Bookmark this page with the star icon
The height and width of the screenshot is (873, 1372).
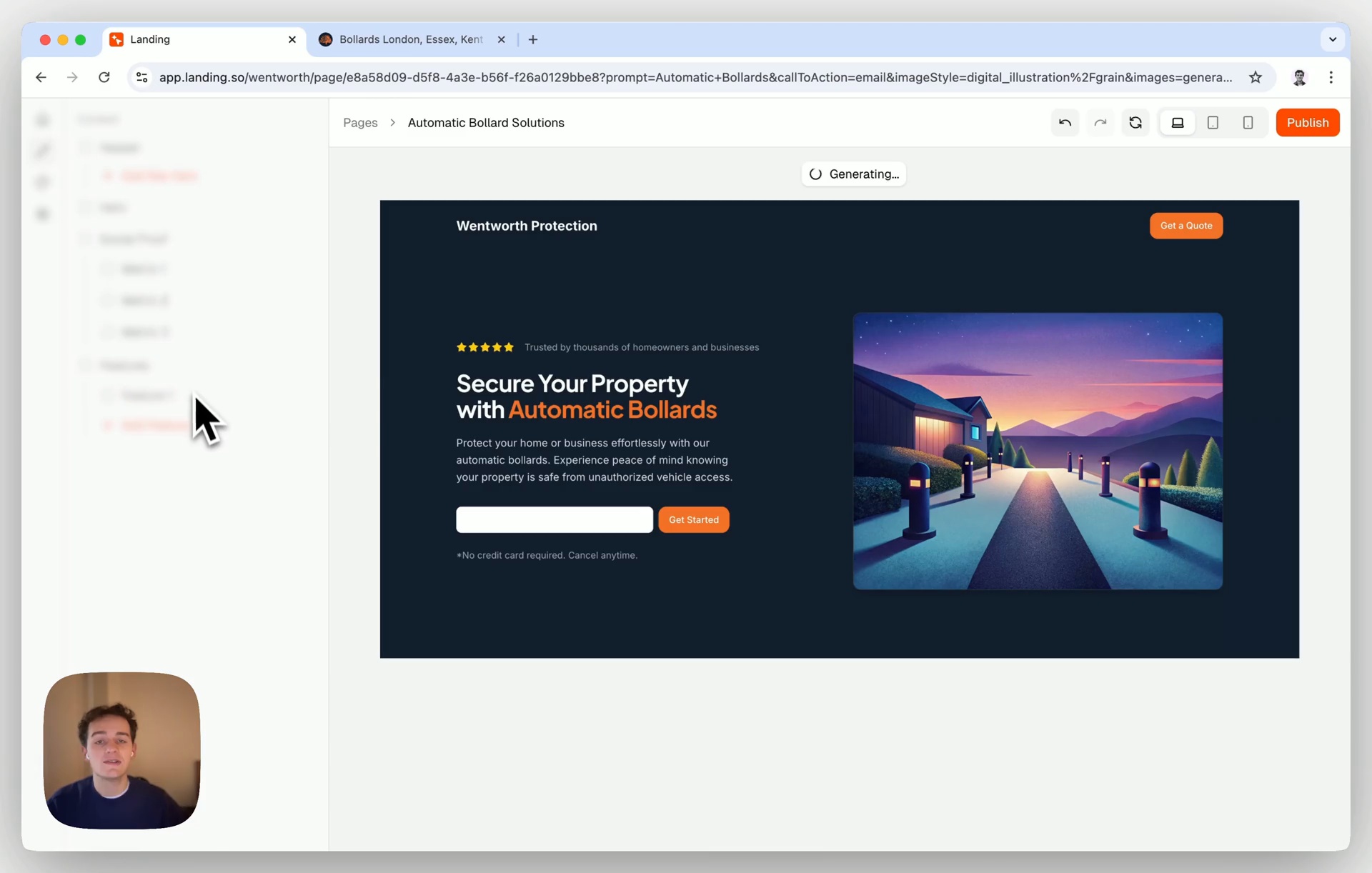tap(1255, 77)
